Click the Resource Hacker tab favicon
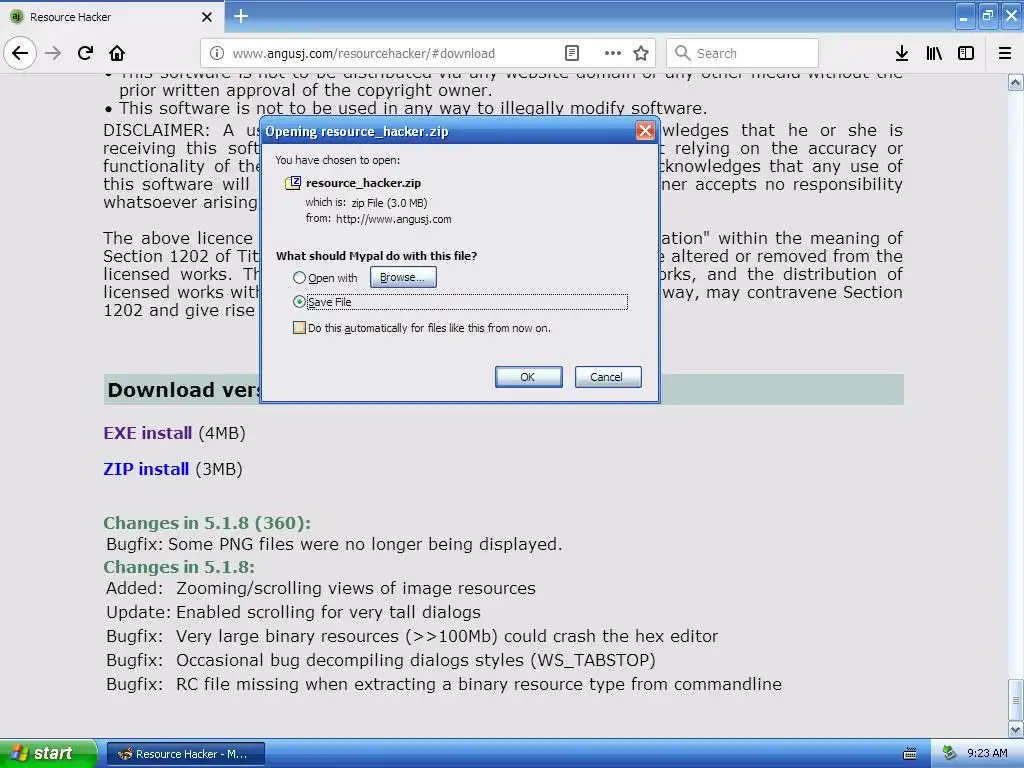The height and width of the screenshot is (768, 1024). (17, 17)
